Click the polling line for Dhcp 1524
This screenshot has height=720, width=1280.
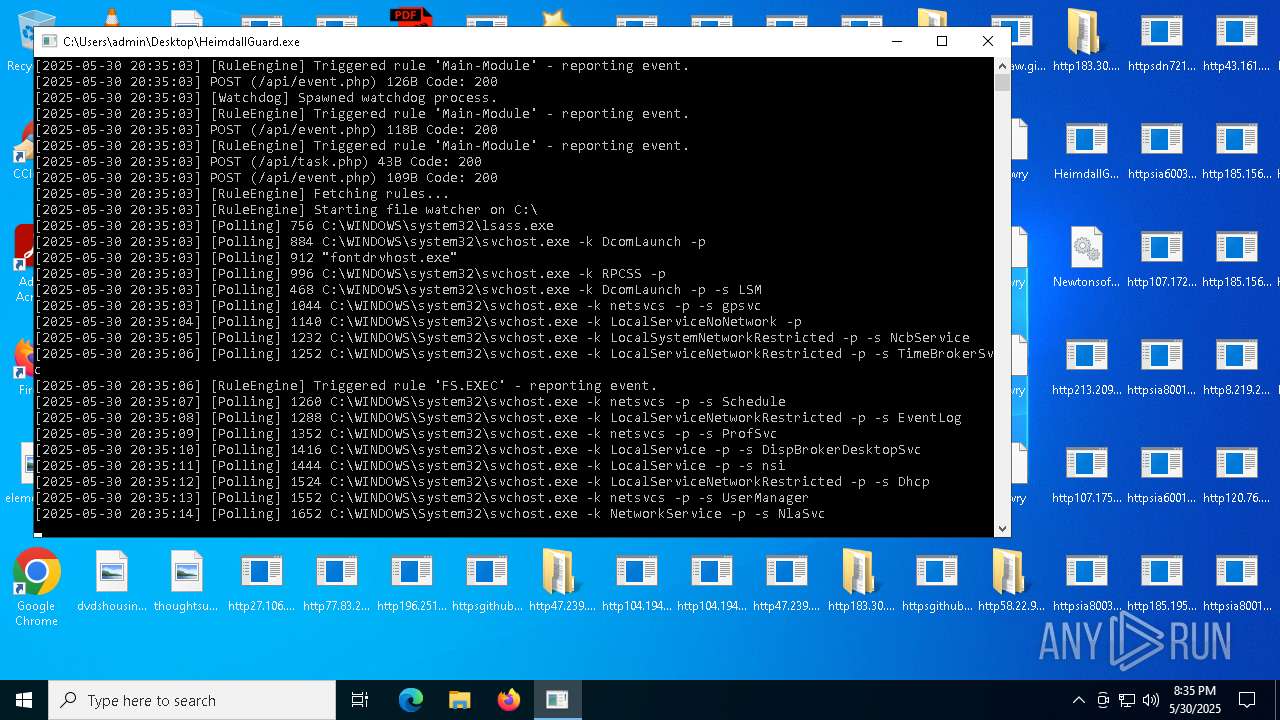tap(482, 482)
